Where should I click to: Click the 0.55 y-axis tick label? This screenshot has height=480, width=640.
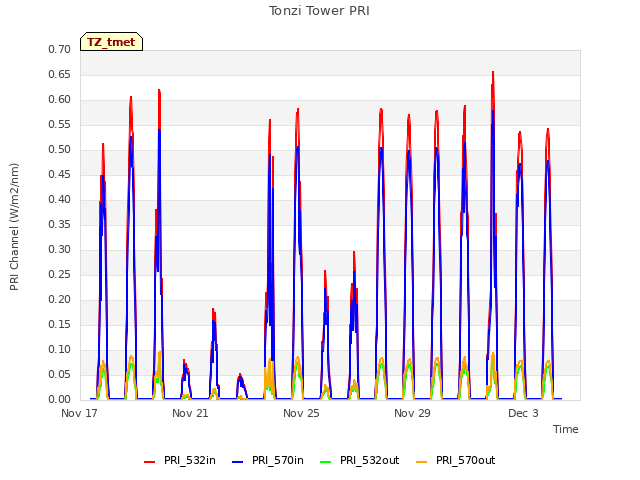pyautogui.click(x=60, y=124)
